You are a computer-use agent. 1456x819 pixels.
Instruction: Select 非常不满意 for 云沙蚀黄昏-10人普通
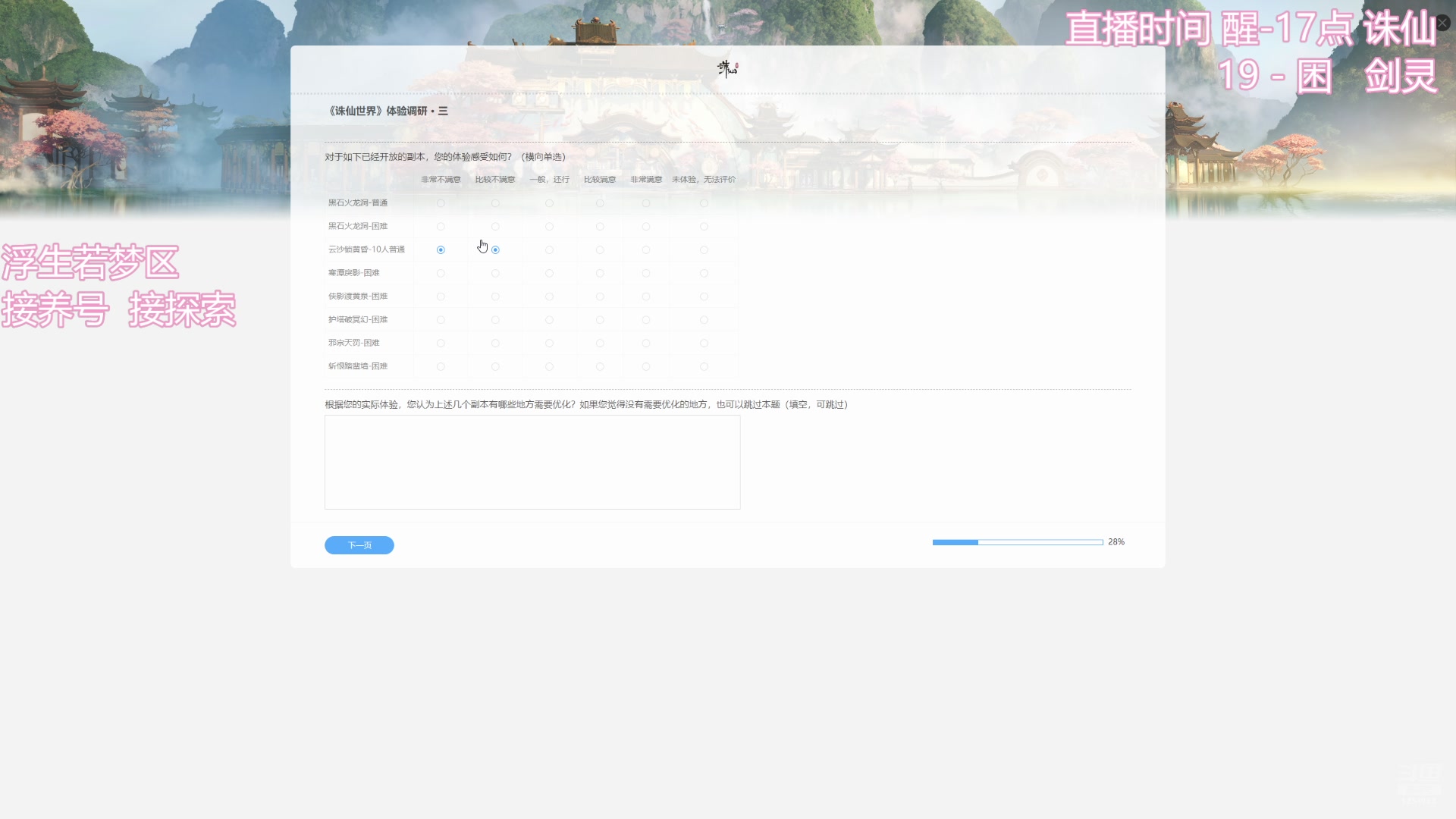pyautogui.click(x=441, y=249)
